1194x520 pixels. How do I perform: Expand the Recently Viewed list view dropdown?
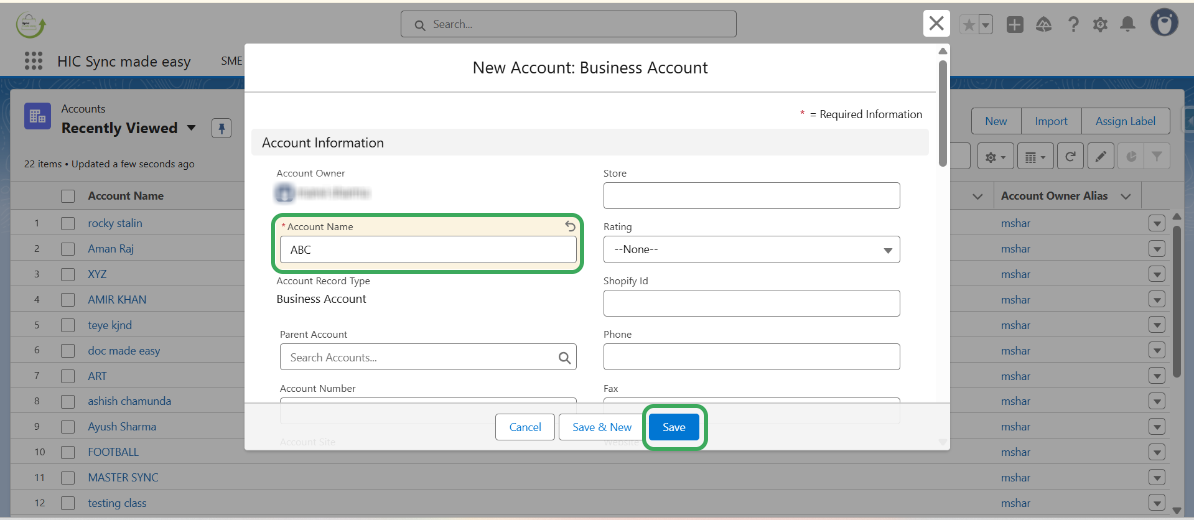[187, 128]
